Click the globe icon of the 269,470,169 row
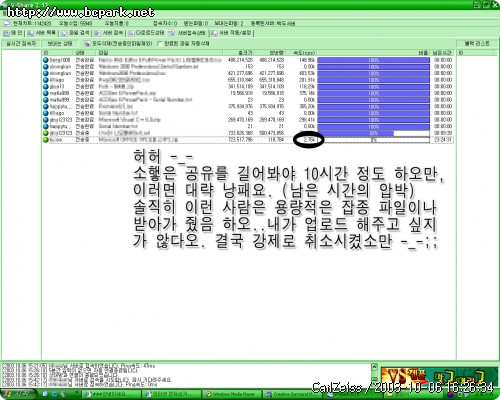The height and width of the screenshot is (400, 500). point(46,120)
